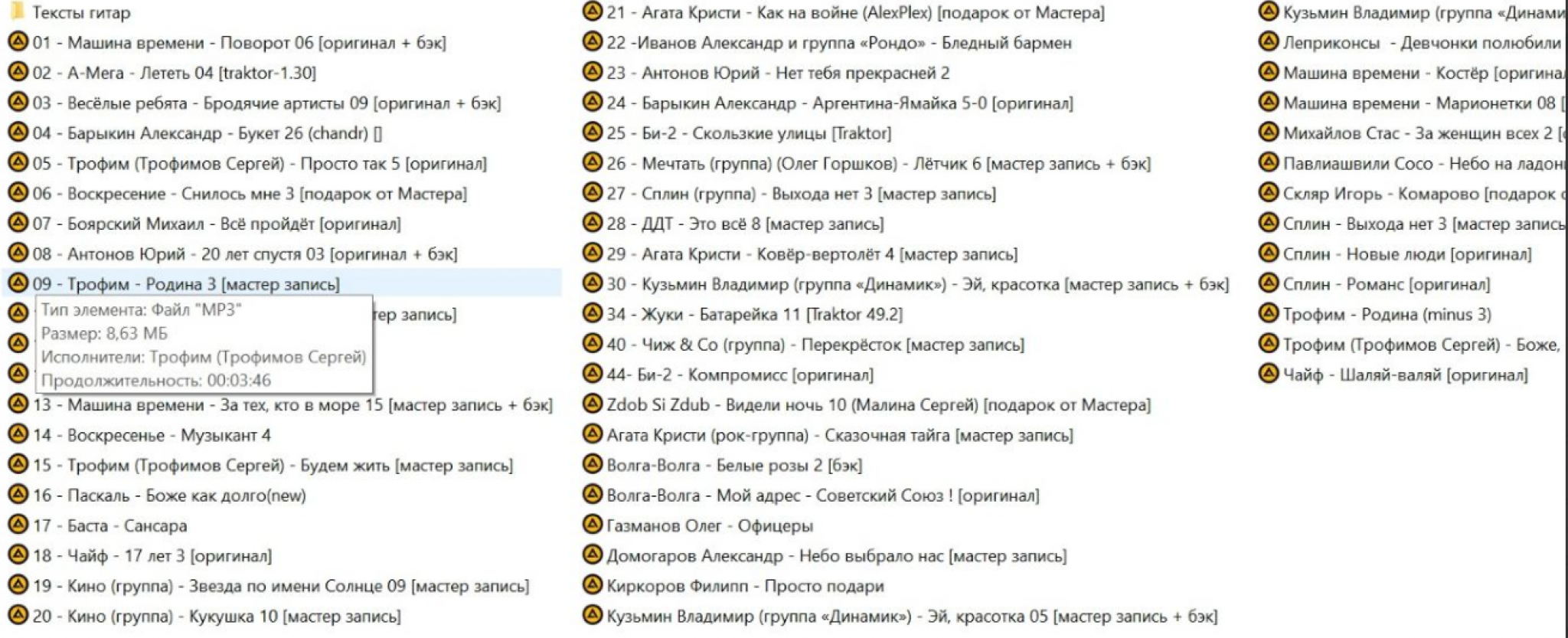The height and width of the screenshot is (638, 1568).
Task: Click the icon beside 02 - А-Мега - Лететь
Action: [x=18, y=72]
